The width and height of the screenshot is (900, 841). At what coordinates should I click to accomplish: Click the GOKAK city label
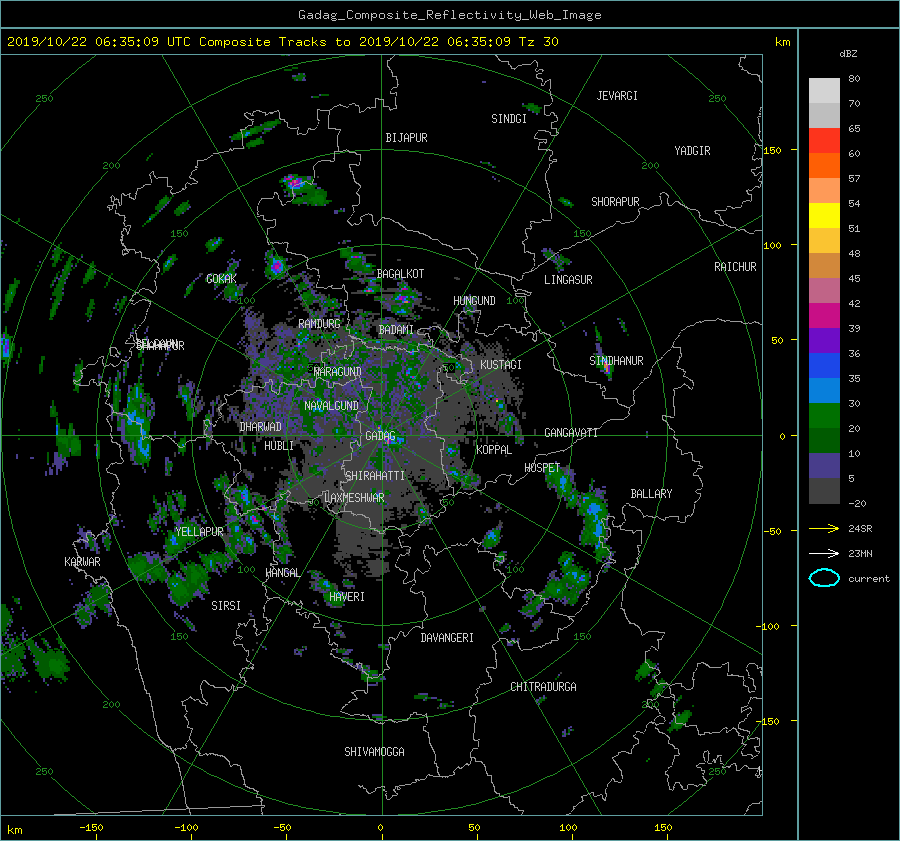click(x=221, y=279)
